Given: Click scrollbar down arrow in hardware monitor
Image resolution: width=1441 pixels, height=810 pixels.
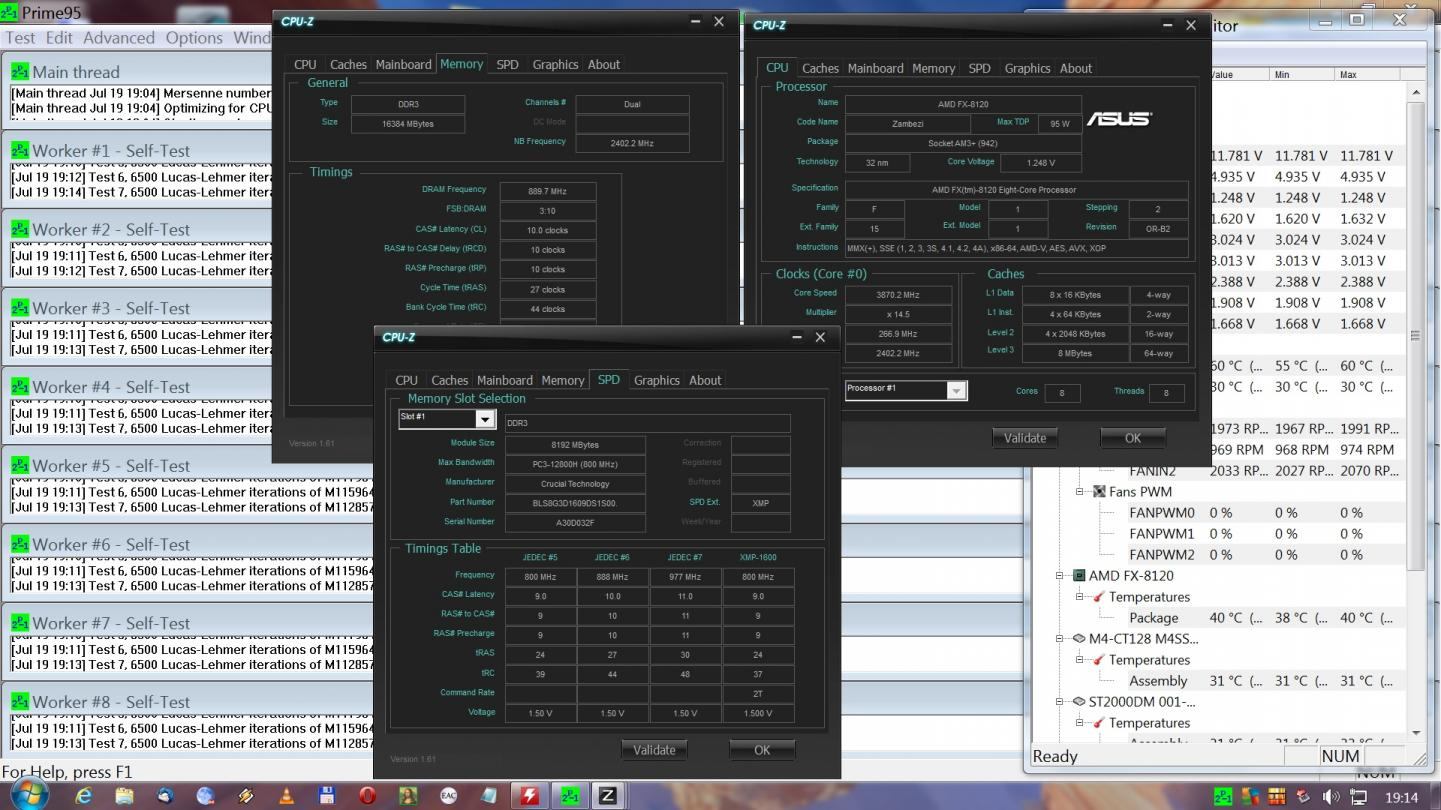Looking at the screenshot, I should [1415, 733].
